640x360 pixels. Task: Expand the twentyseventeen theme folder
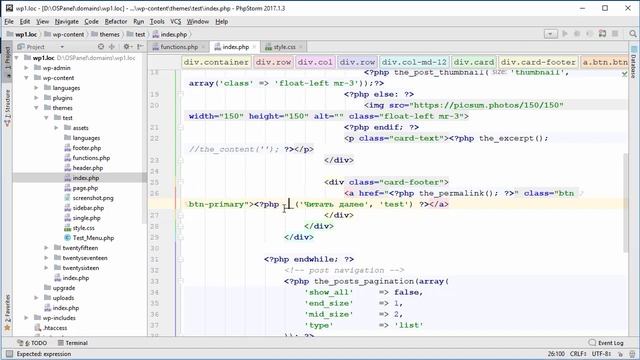(x=46, y=258)
